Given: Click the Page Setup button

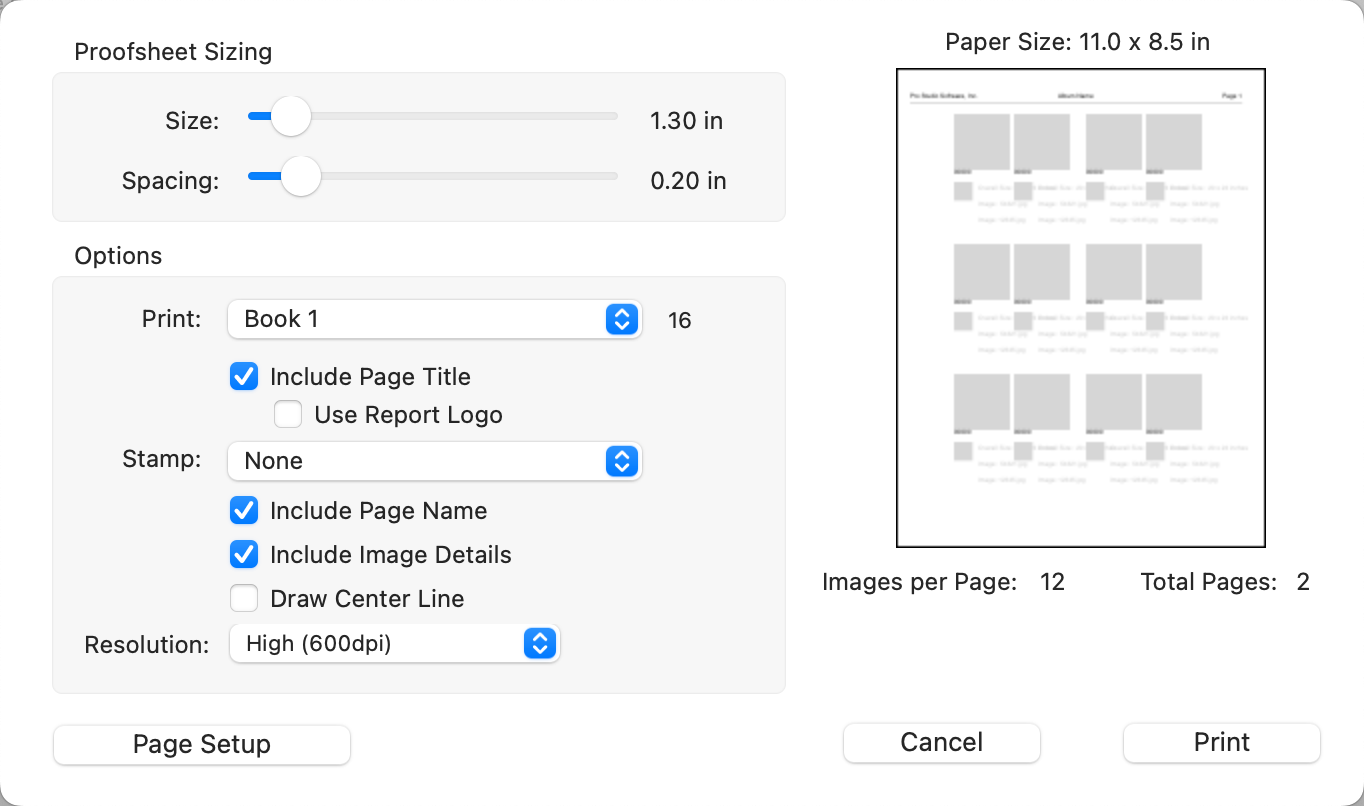Looking at the screenshot, I should click(x=202, y=745).
